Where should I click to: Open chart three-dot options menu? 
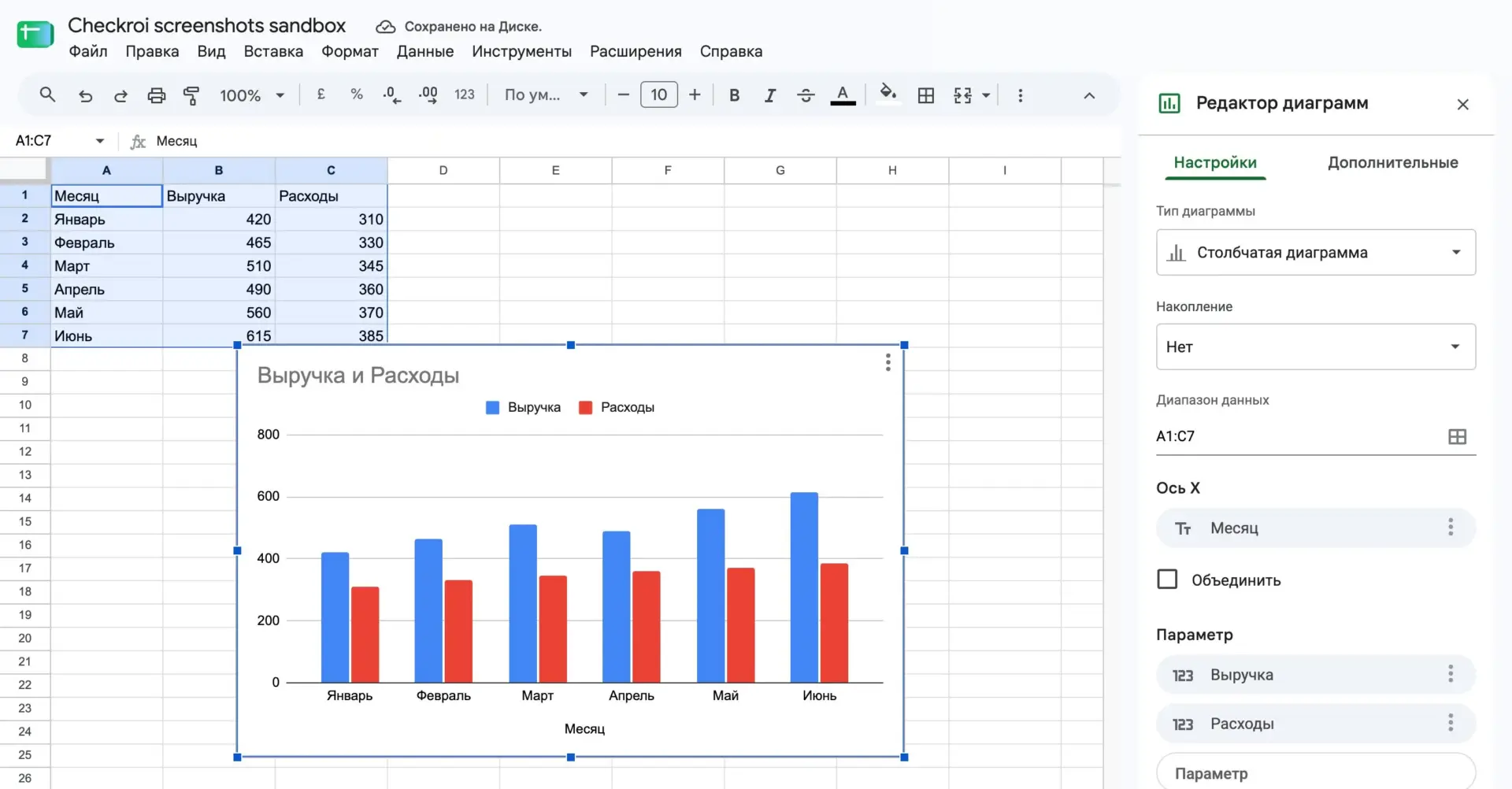pos(888,362)
